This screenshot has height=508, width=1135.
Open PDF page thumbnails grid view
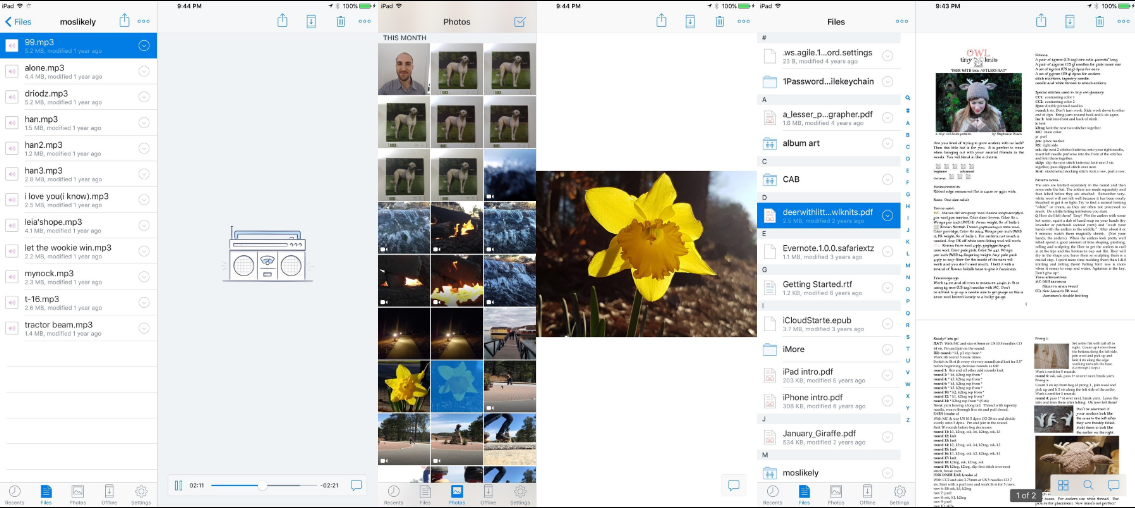tap(1063, 485)
